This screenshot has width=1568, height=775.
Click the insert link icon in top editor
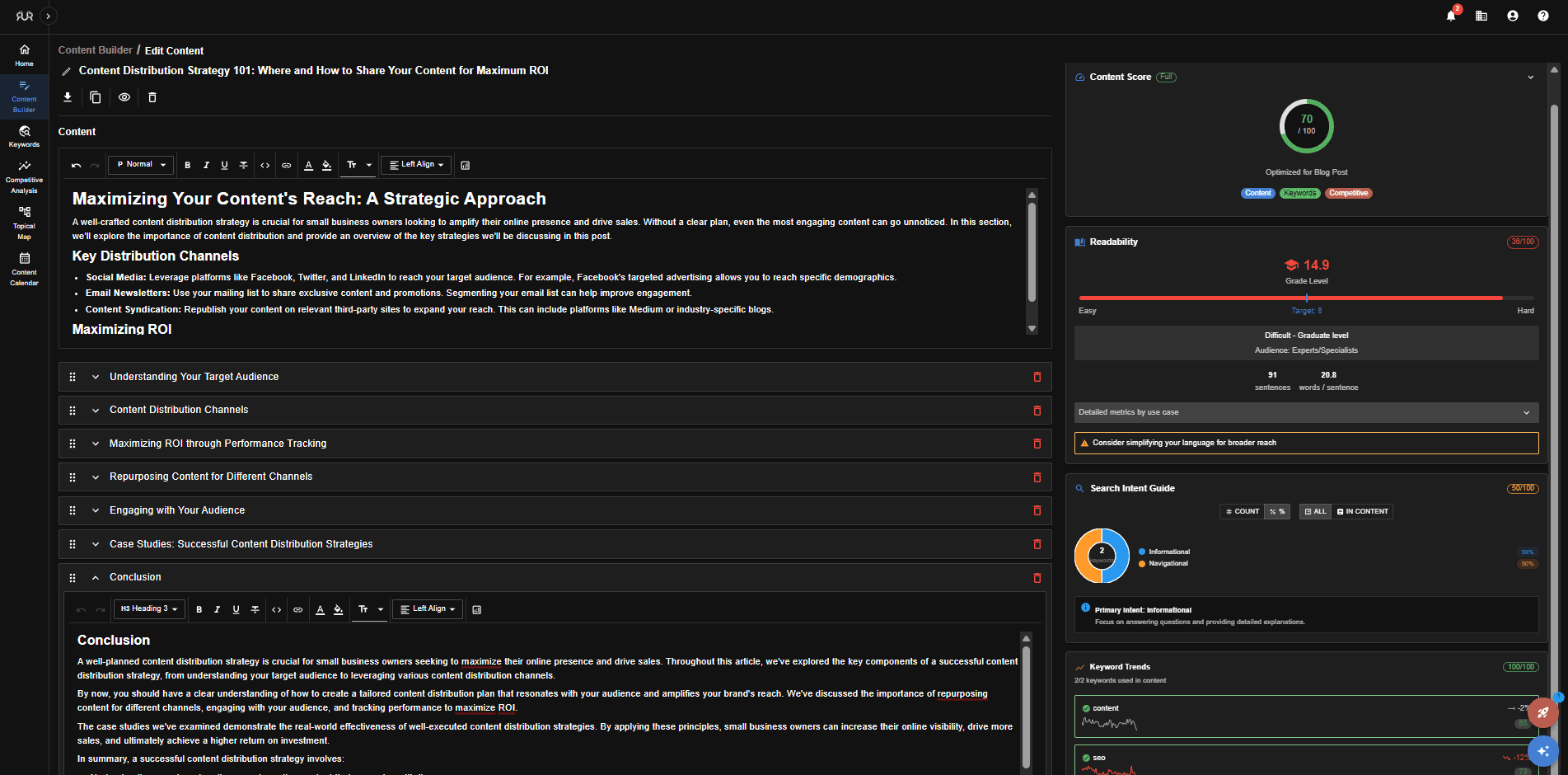pyautogui.click(x=287, y=165)
